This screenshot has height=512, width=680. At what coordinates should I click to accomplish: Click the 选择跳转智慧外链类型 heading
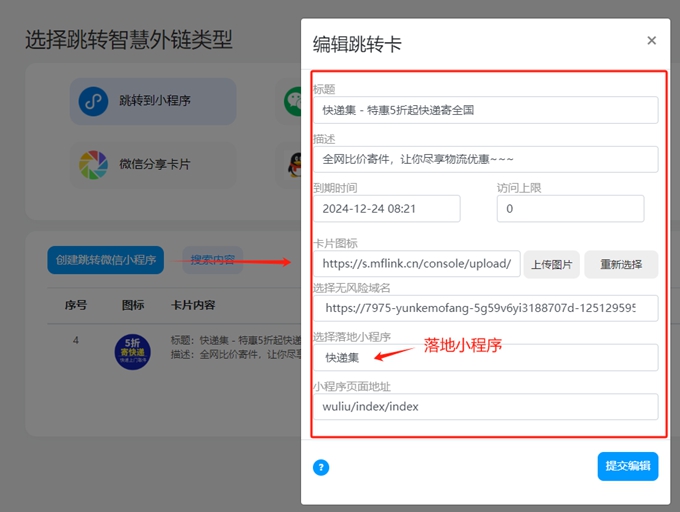[129, 40]
